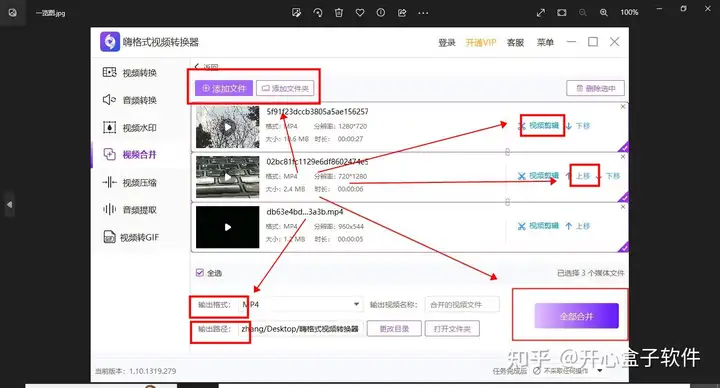720x388 pixels.
Task: Open the 视频水印 sidebar section
Action: (x=129, y=128)
